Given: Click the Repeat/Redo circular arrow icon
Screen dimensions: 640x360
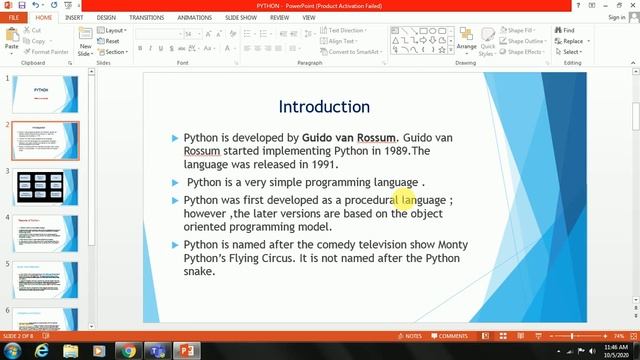Looking at the screenshot, I should coord(54,5).
